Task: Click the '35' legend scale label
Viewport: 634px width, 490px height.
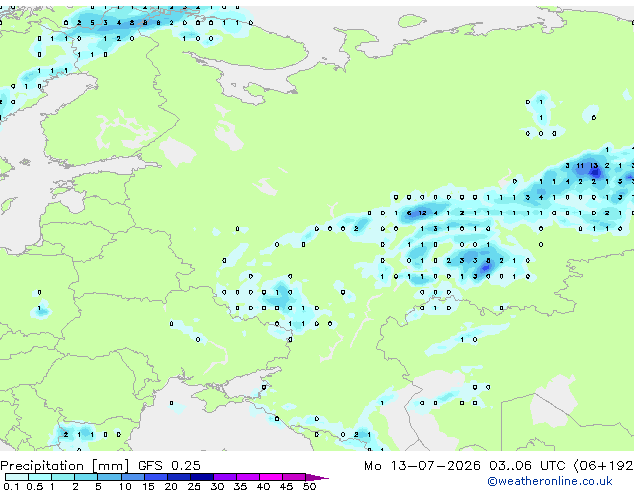Action: point(240,486)
